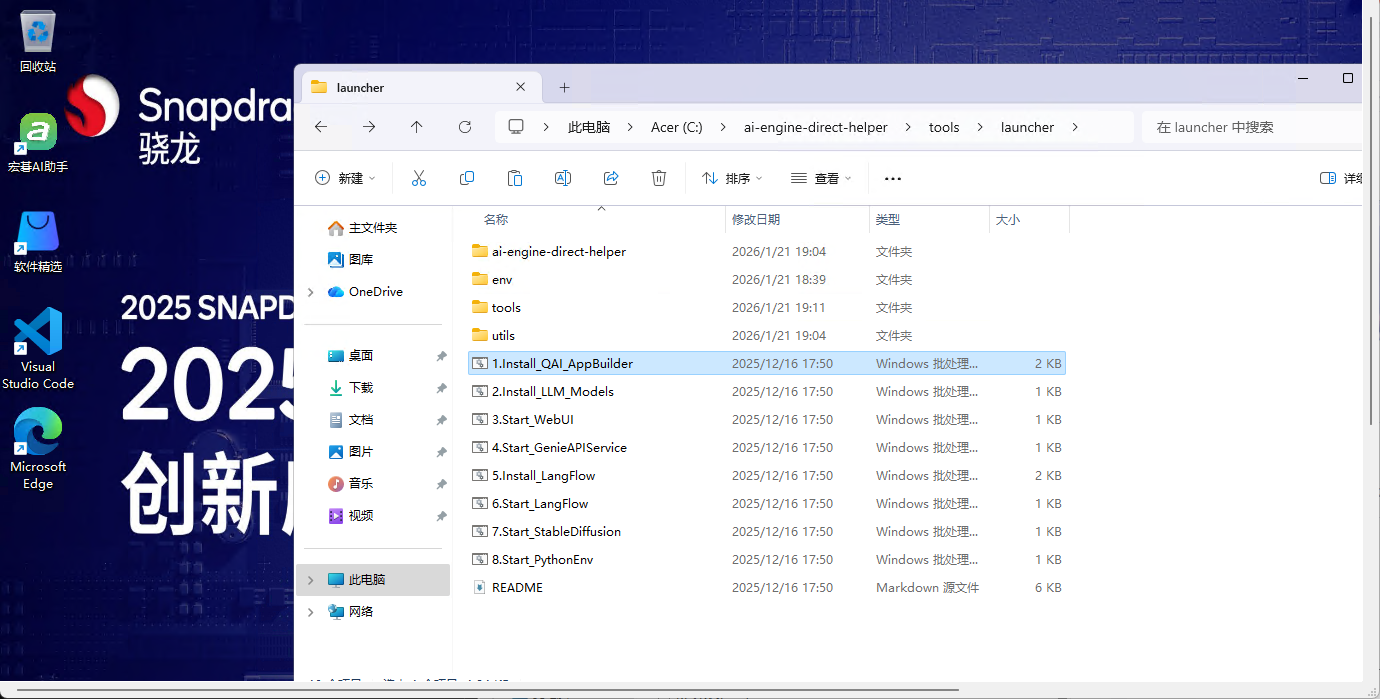Image resolution: width=1380 pixels, height=699 pixels.
Task: Open the 新建 dropdown menu
Action: pyautogui.click(x=345, y=178)
